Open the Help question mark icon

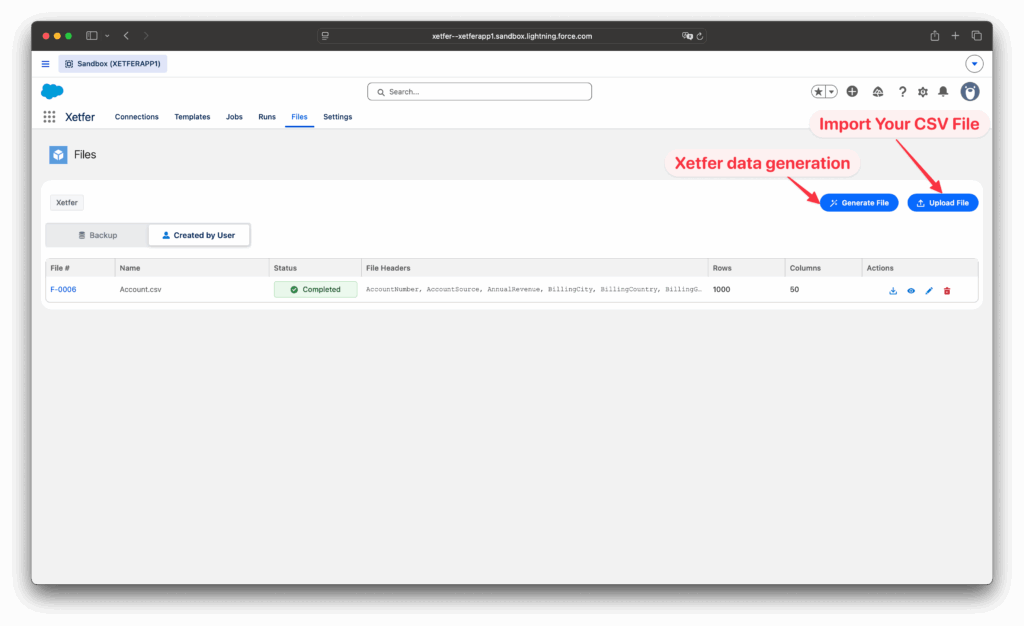click(x=902, y=92)
